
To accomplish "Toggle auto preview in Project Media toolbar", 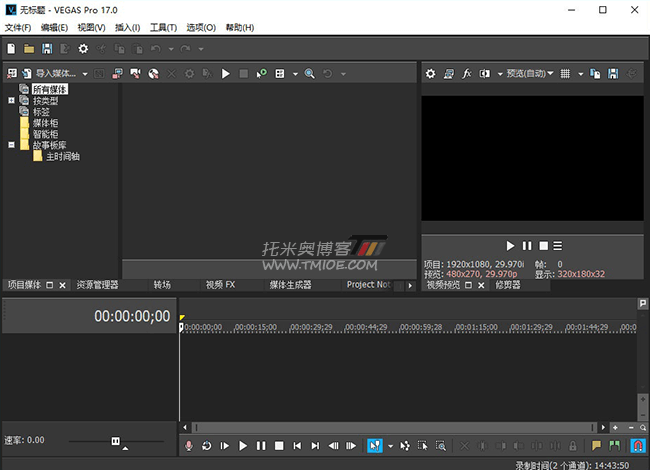I will [x=262, y=74].
